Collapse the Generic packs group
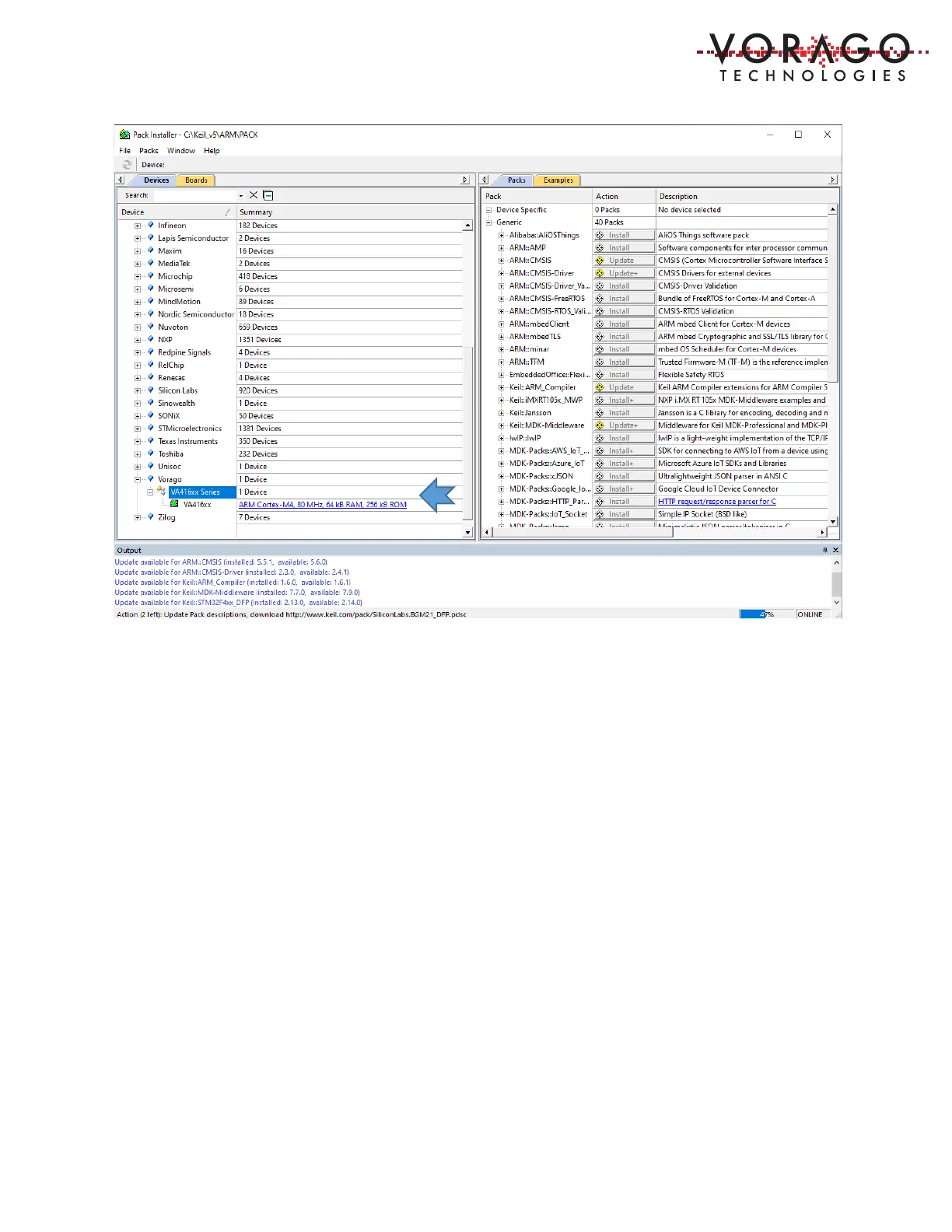 coord(489,222)
